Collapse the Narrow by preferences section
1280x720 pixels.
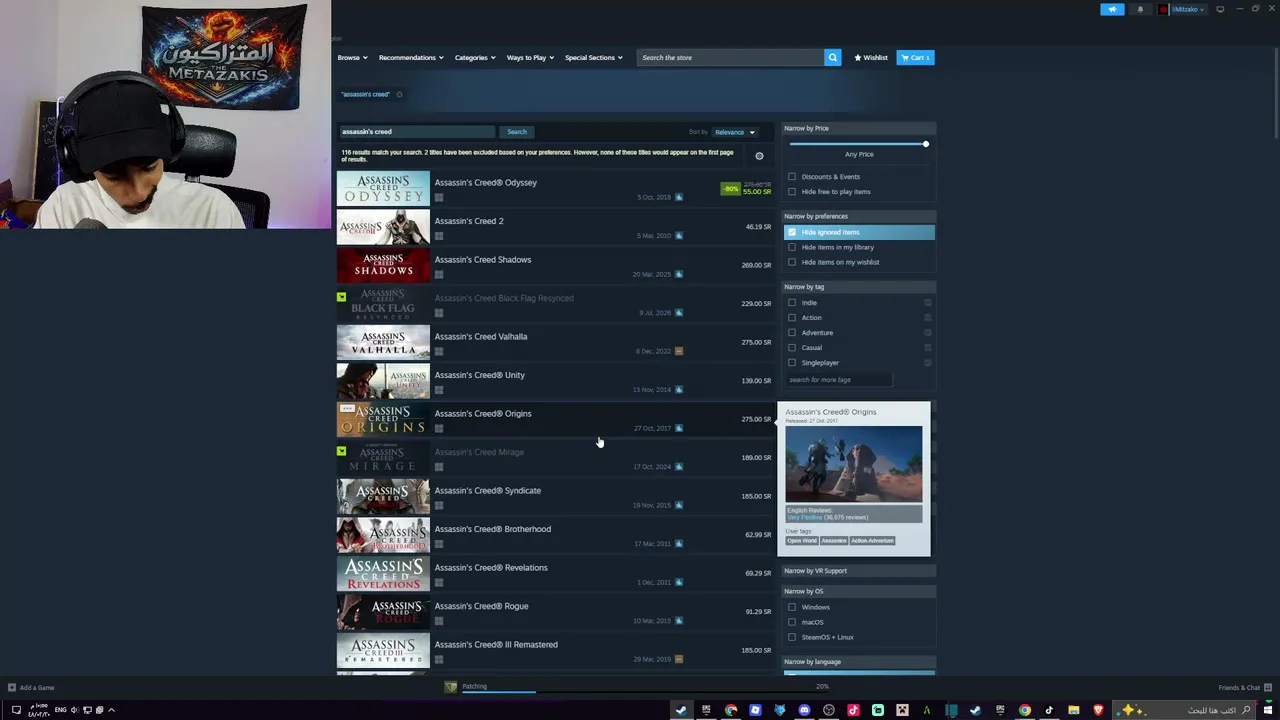click(x=858, y=216)
